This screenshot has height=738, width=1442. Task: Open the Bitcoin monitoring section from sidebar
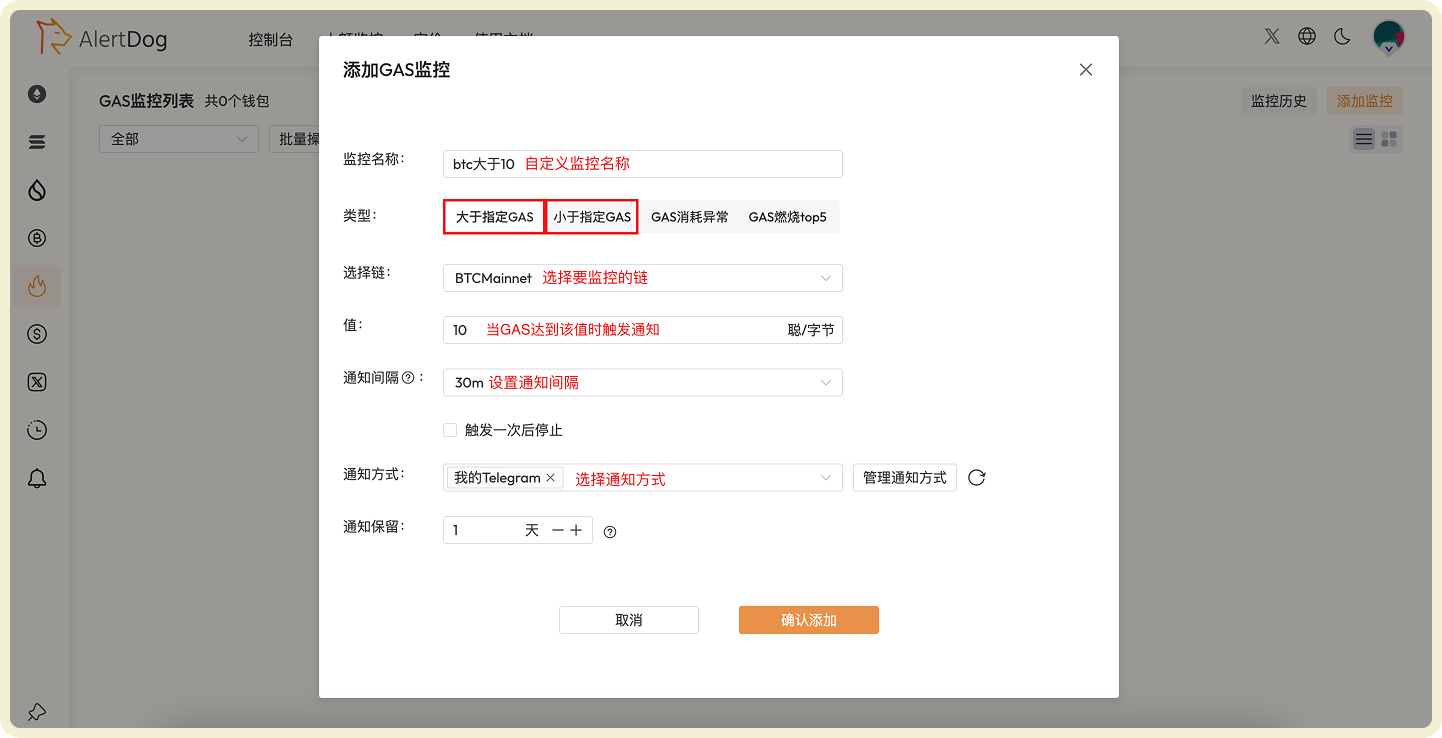[37, 238]
